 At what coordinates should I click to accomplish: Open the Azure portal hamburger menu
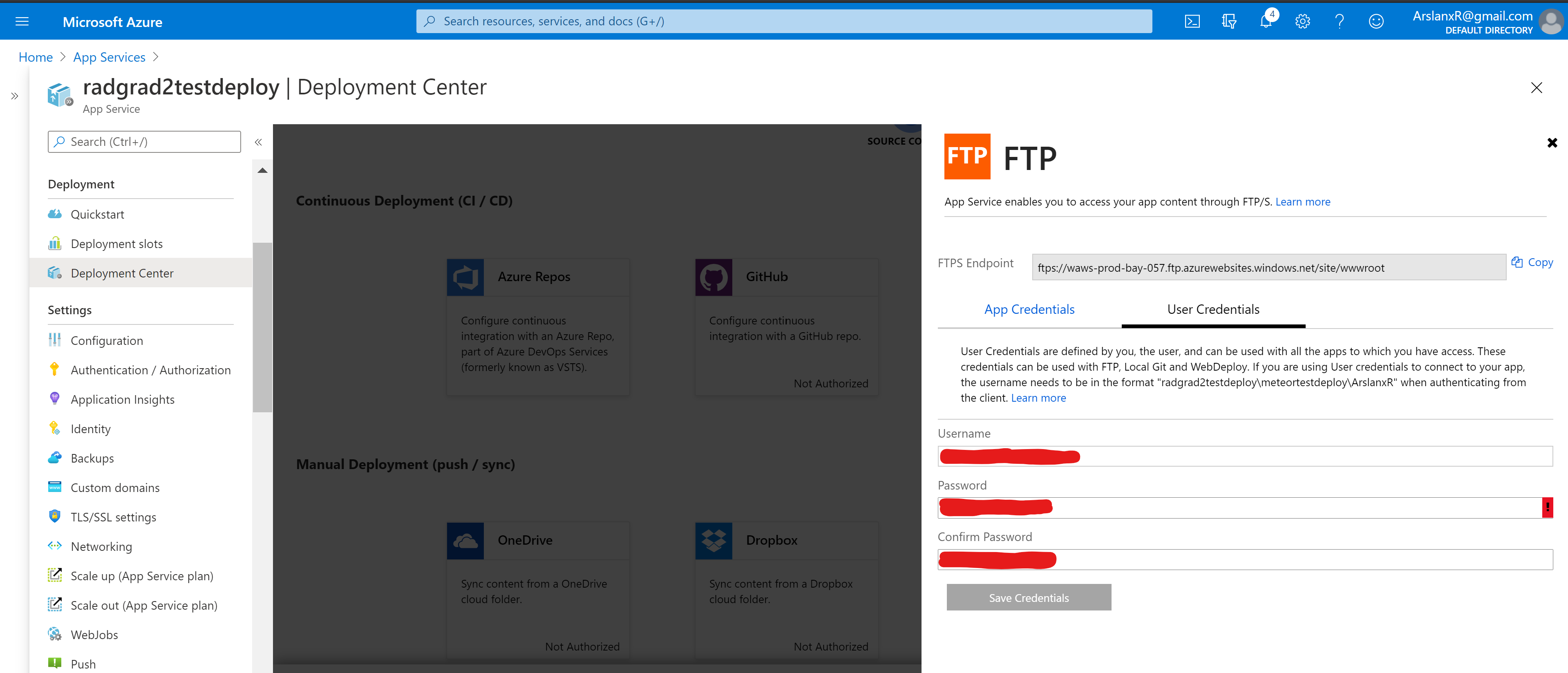point(22,22)
